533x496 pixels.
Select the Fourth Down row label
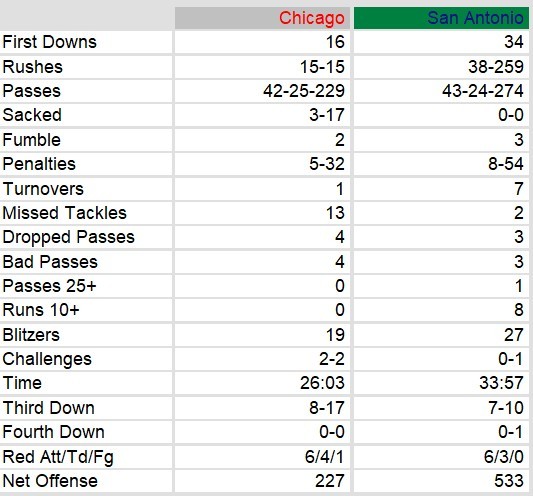[x=53, y=432]
